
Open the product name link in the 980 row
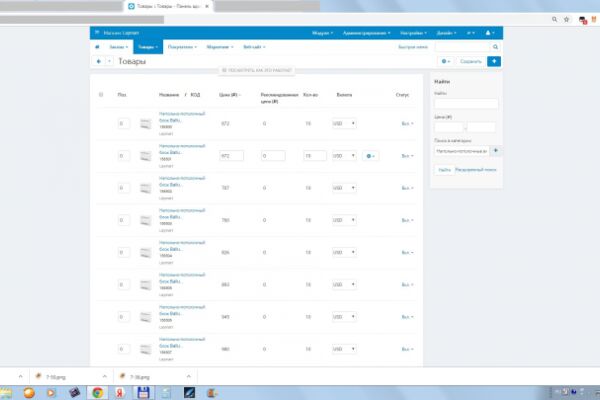coord(182,342)
